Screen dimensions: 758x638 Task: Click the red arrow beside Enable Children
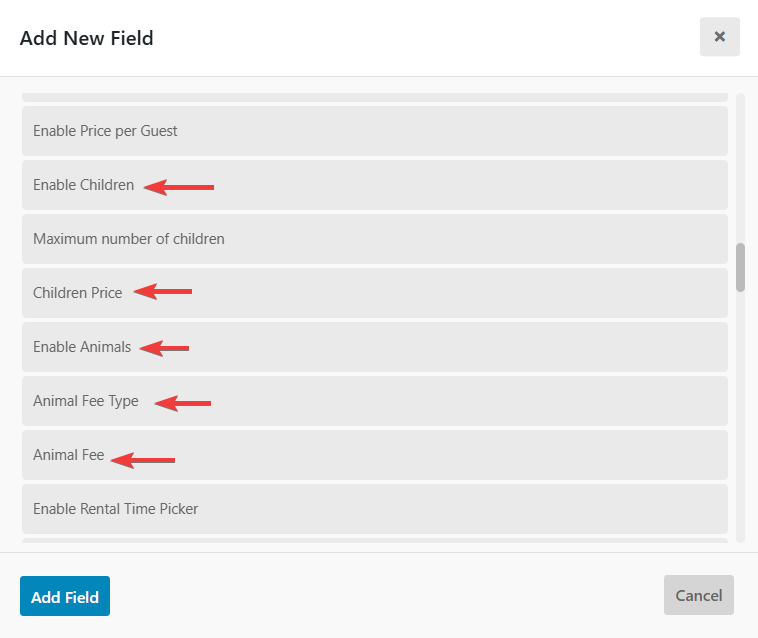tap(180, 186)
